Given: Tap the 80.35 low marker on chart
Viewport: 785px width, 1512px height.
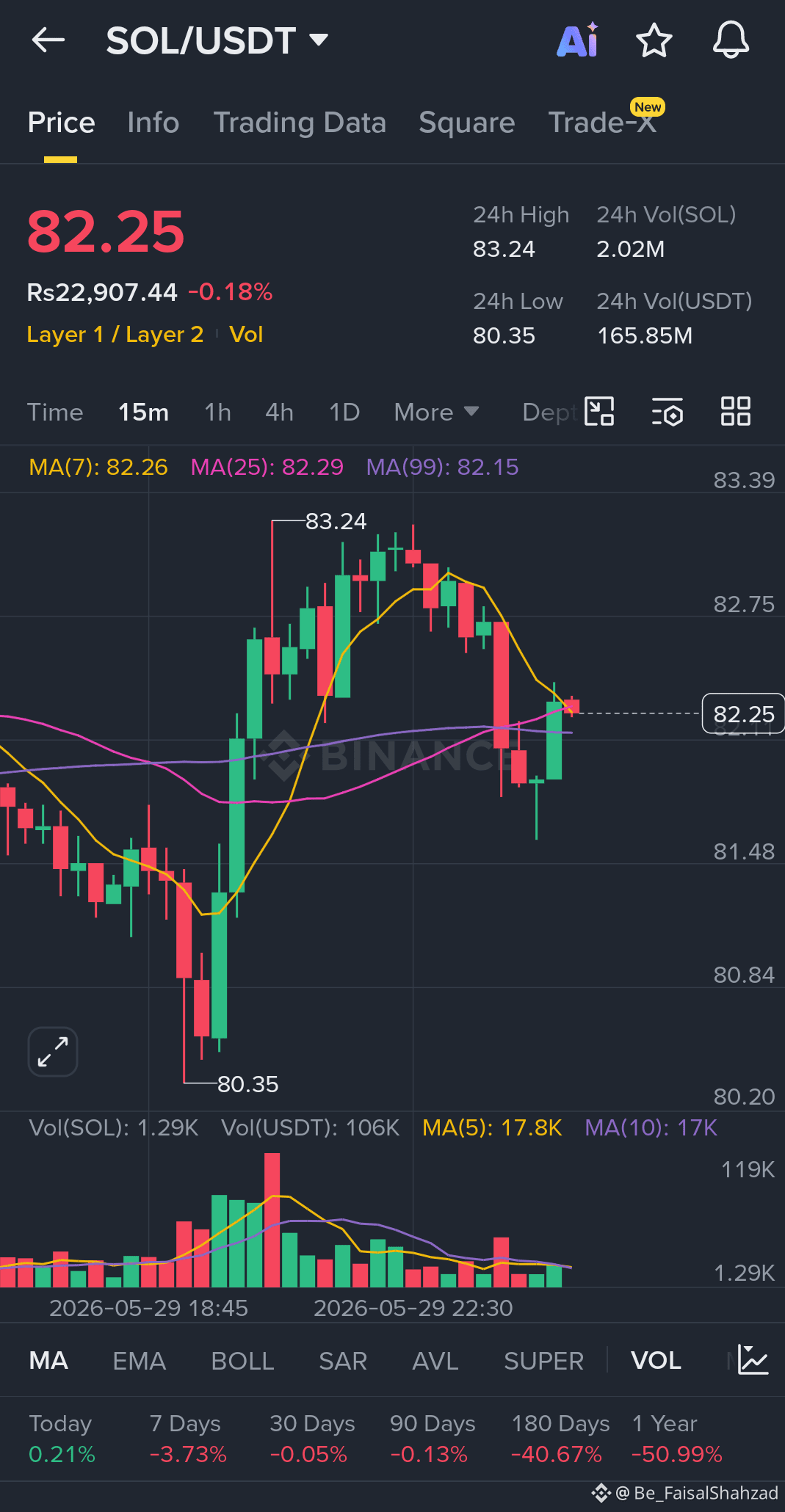Looking at the screenshot, I should click(x=247, y=1084).
